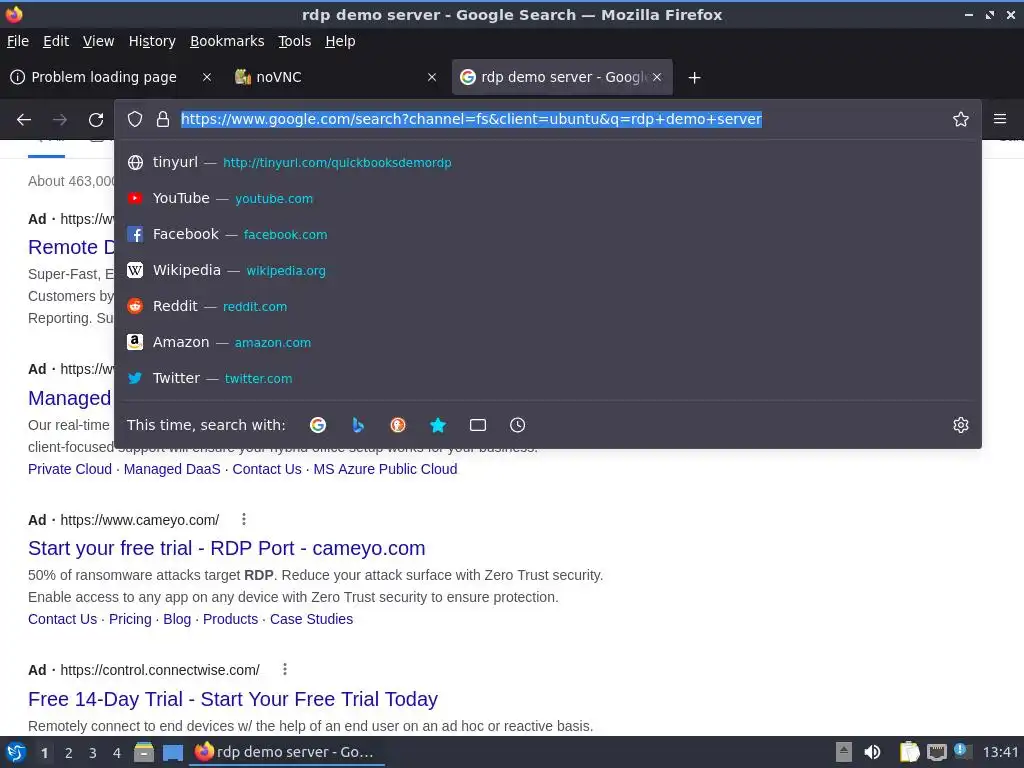Click the 13:41 clock in taskbar

[1000, 752]
